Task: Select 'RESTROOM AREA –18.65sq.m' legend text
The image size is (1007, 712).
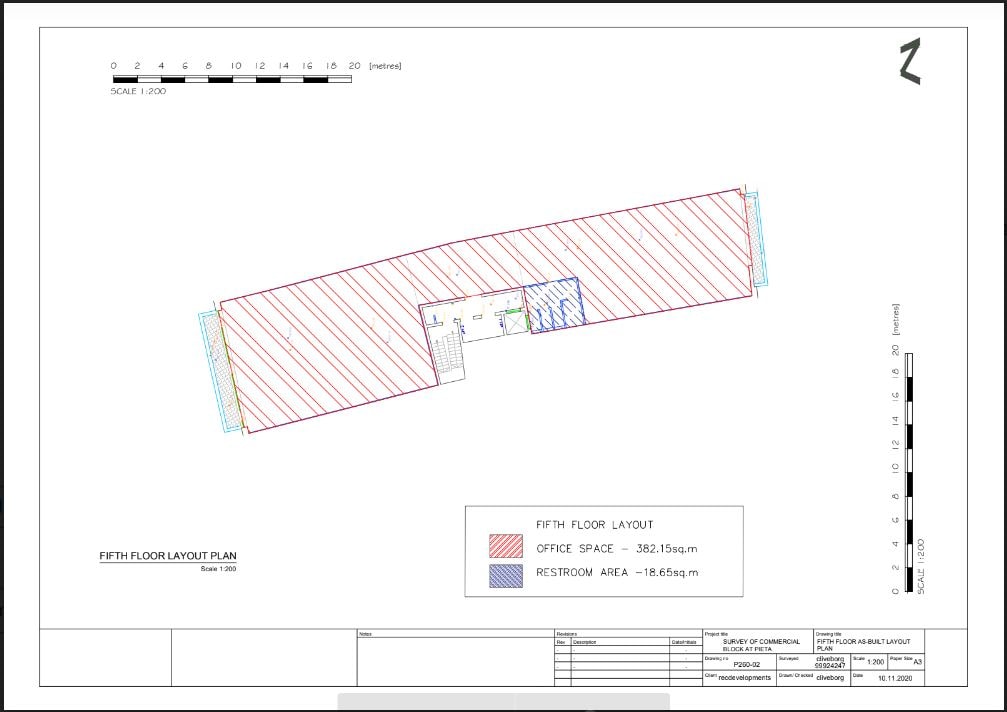Action: 617,573
